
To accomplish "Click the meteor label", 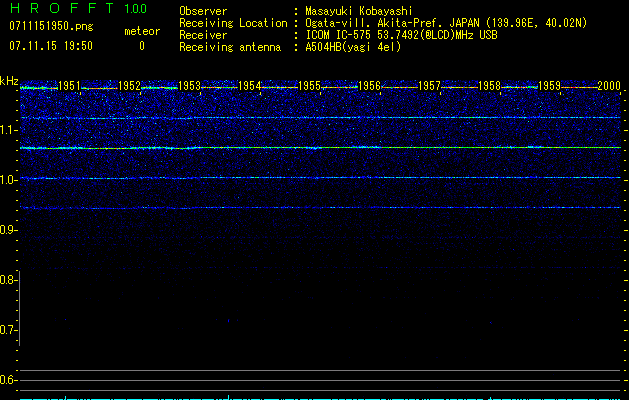I will [141, 31].
